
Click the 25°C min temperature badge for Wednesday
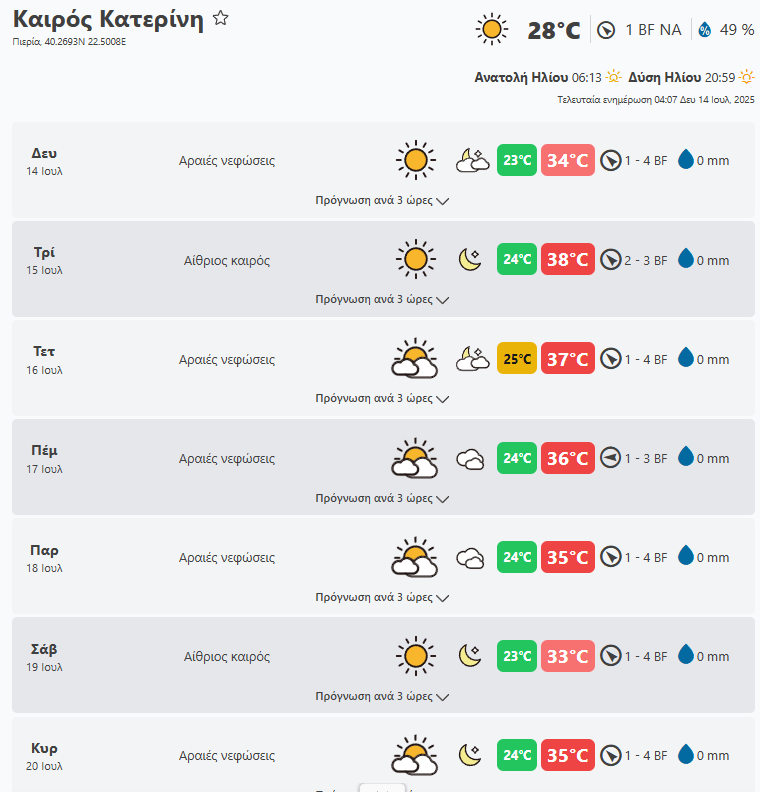click(x=517, y=359)
